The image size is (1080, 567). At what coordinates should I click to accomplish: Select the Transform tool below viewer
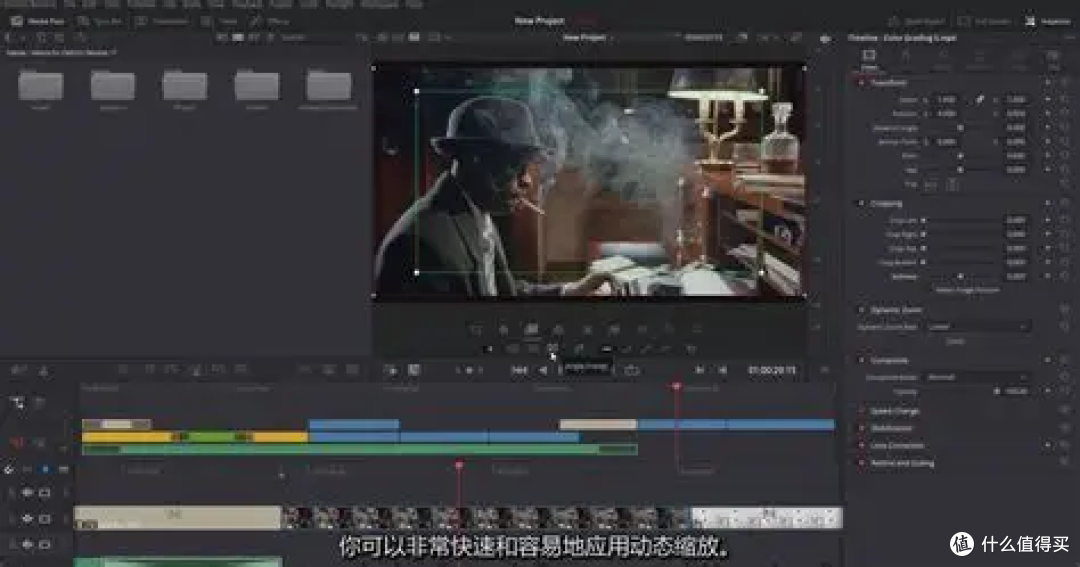point(476,329)
